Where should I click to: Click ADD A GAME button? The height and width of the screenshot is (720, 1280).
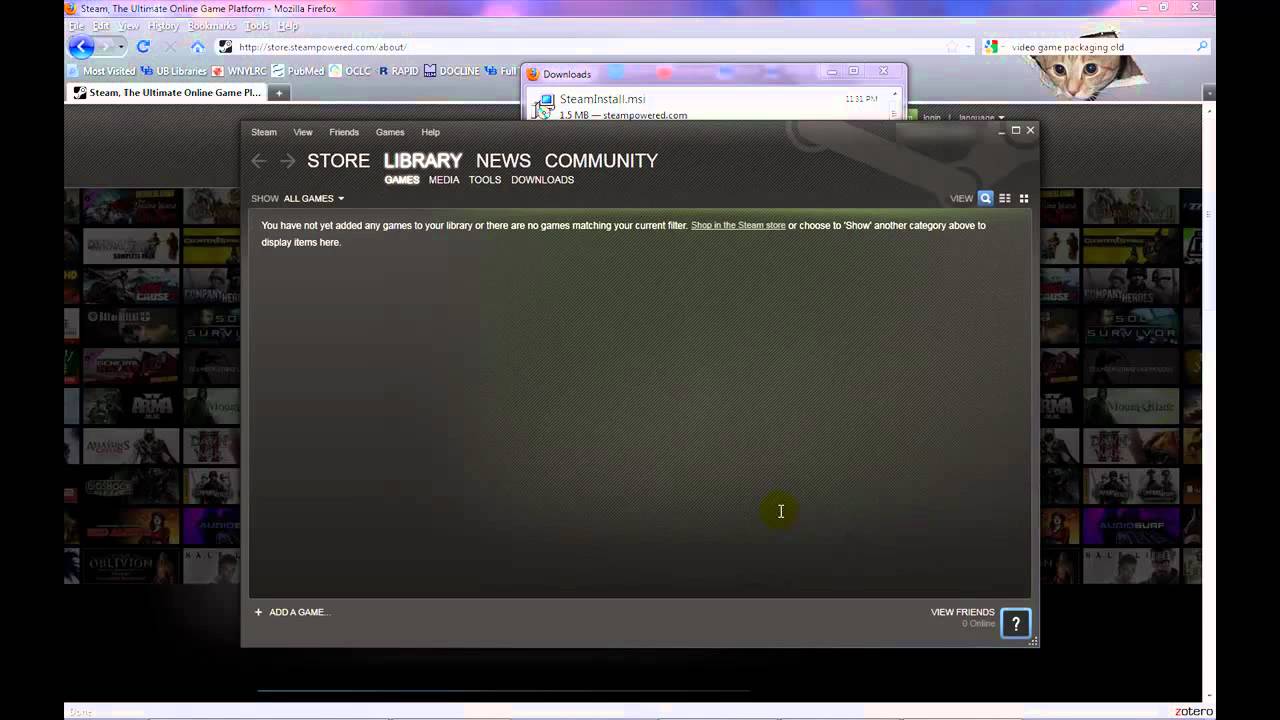(x=291, y=612)
